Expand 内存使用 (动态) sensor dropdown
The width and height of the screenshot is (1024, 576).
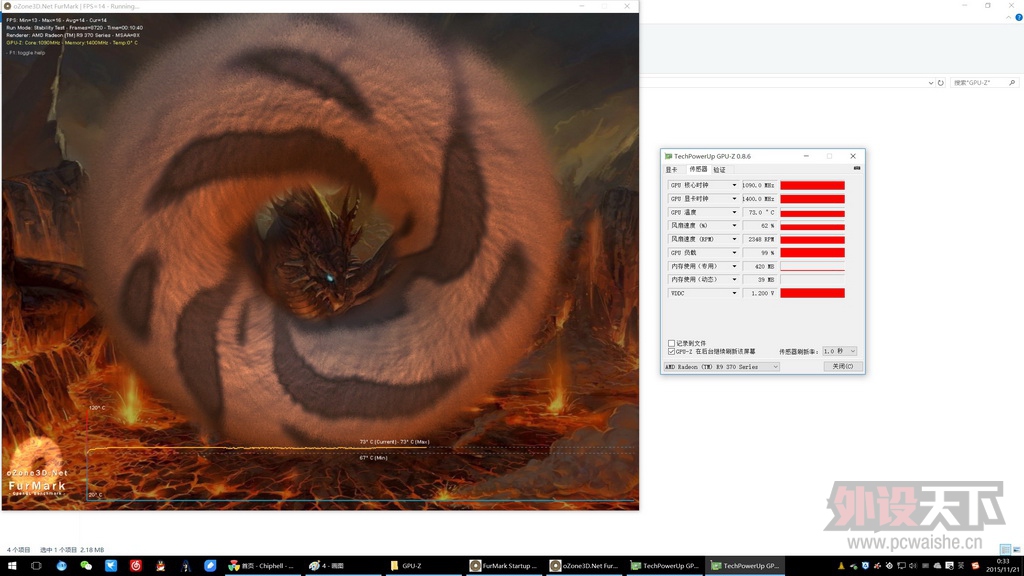(x=734, y=280)
